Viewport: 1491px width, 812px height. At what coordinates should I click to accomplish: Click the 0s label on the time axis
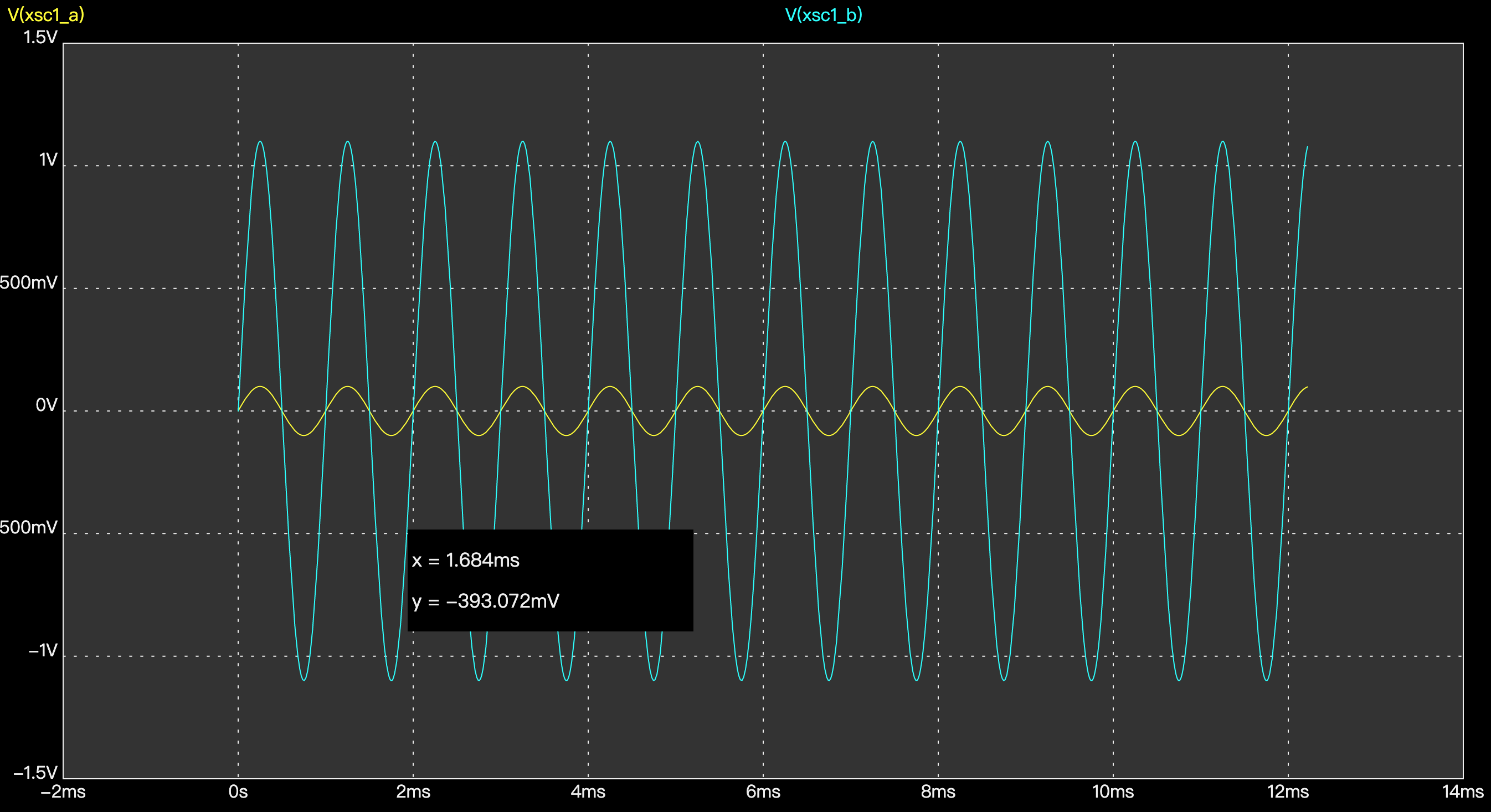click(238, 792)
